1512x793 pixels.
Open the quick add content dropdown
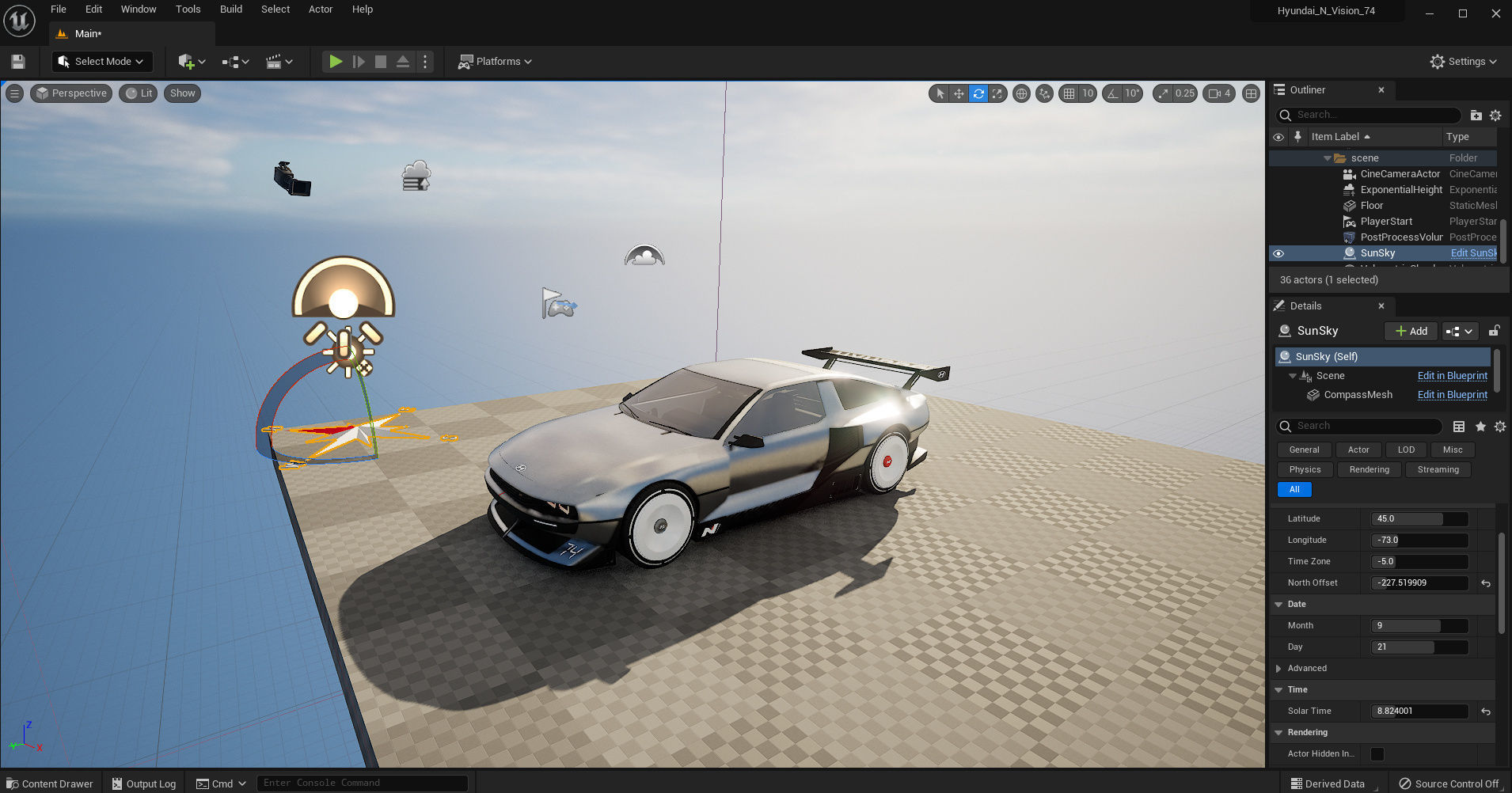[192, 62]
